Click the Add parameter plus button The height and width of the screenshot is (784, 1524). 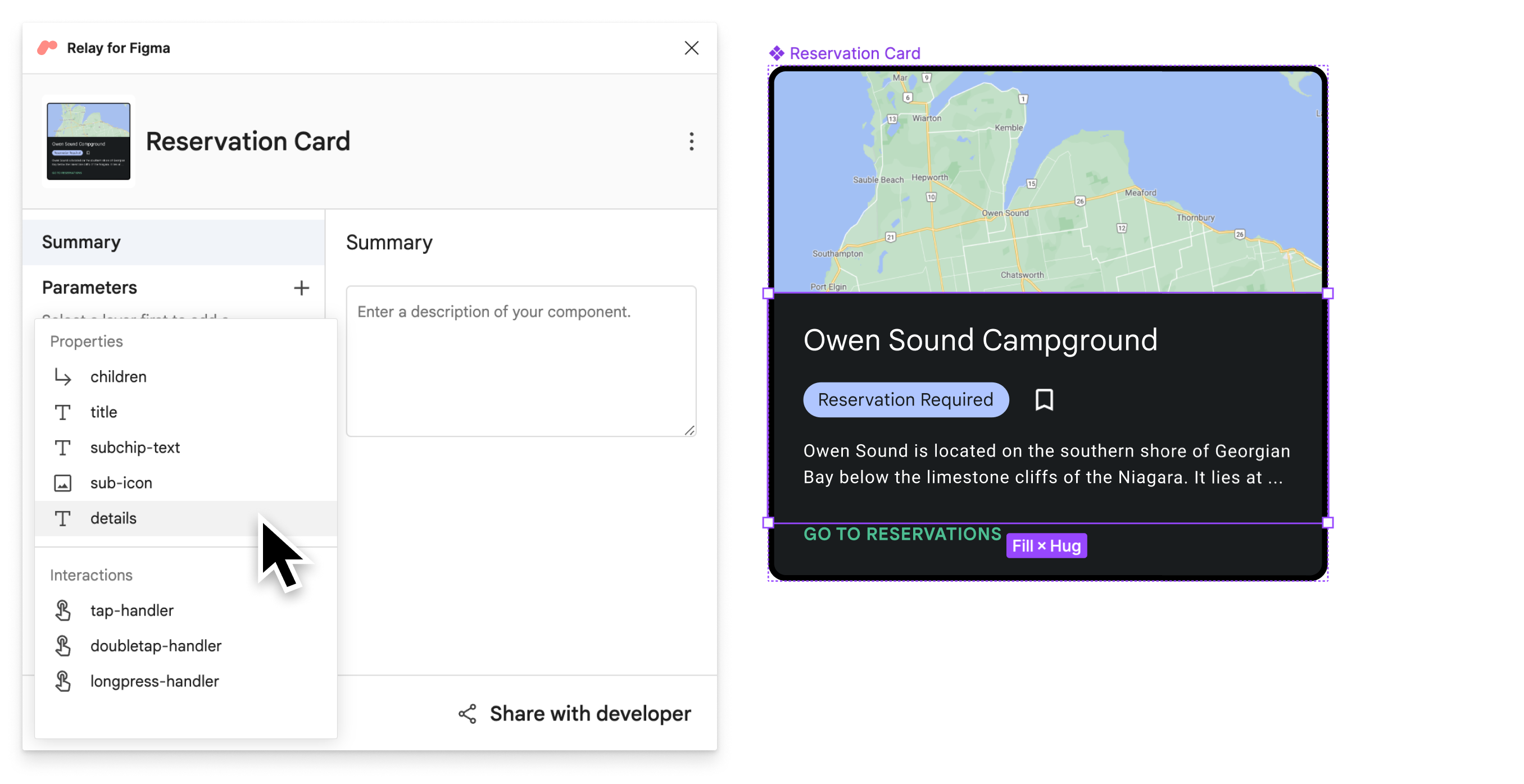pyautogui.click(x=299, y=288)
